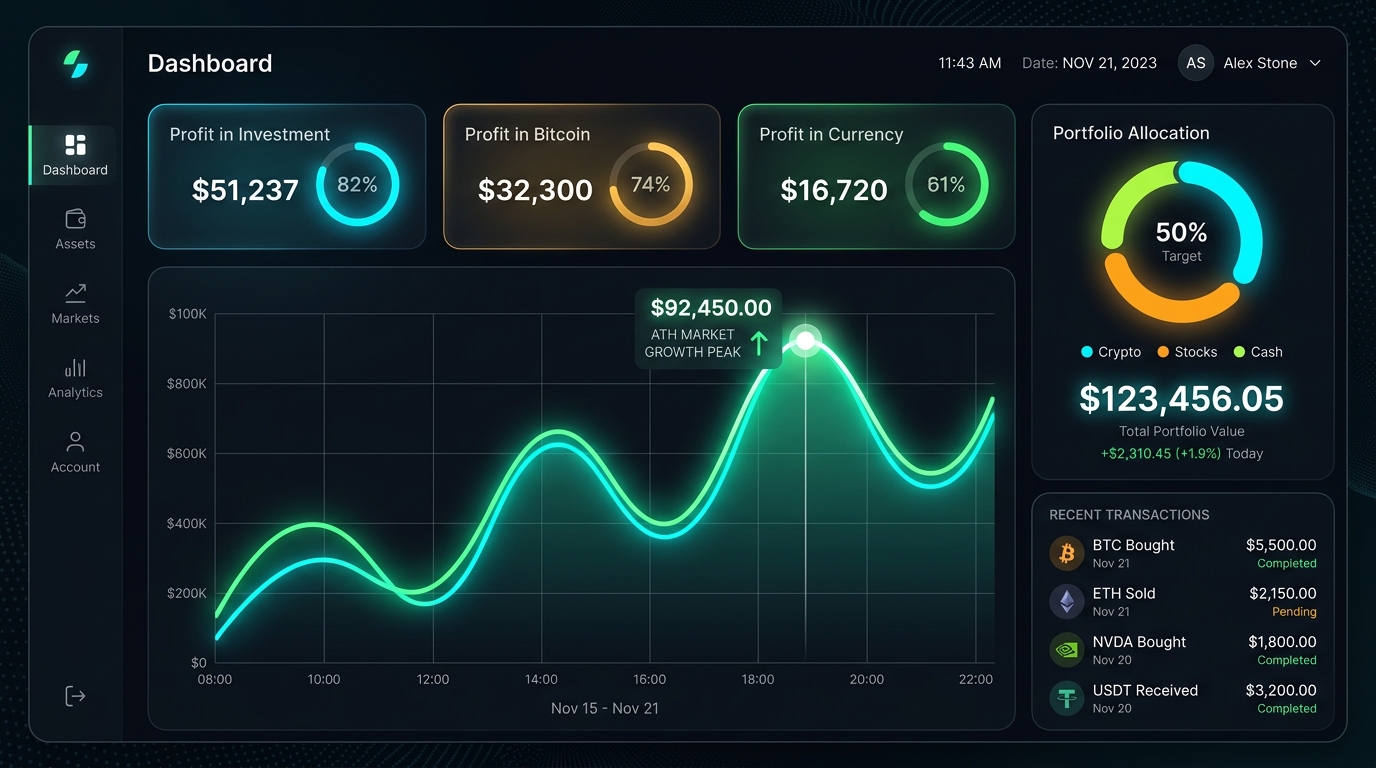
Task: Click the 50% Target donut chart
Action: 1182,242
